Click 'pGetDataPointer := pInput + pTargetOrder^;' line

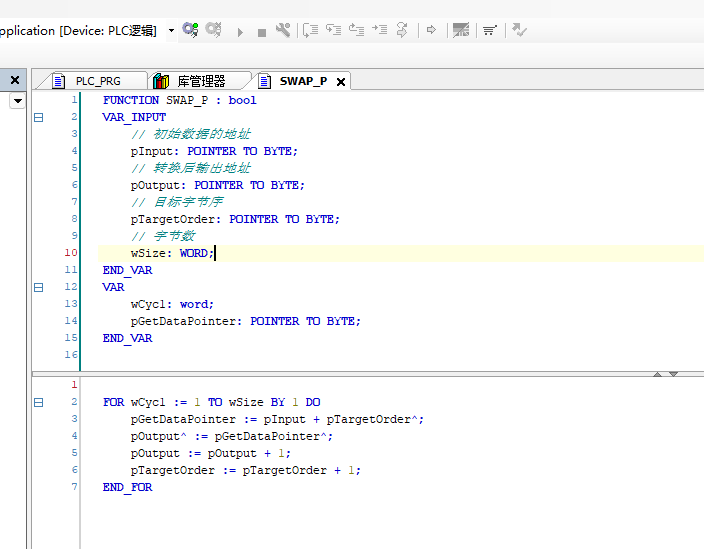(x=277, y=419)
